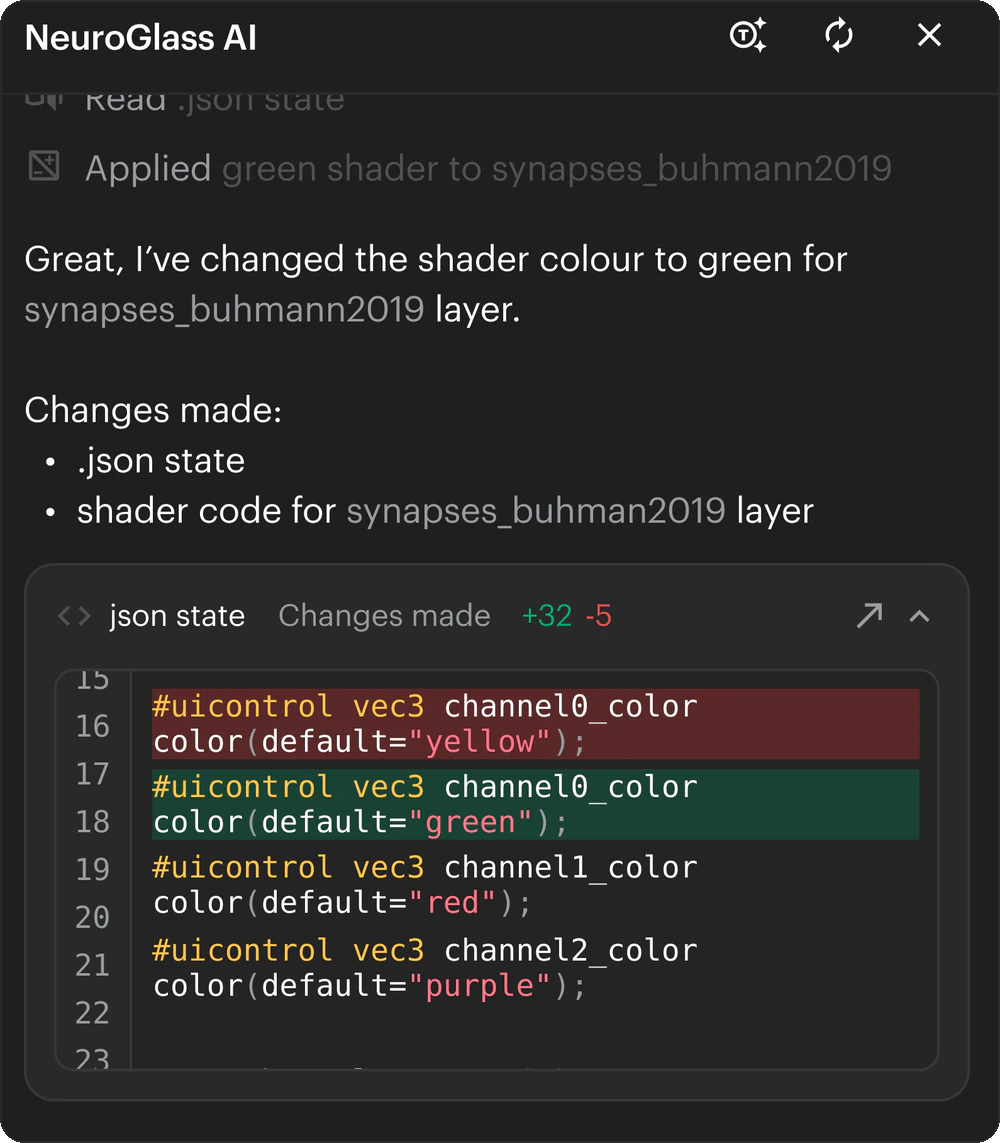
Task: Click the removed line with default="yellow"
Action: [535, 724]
